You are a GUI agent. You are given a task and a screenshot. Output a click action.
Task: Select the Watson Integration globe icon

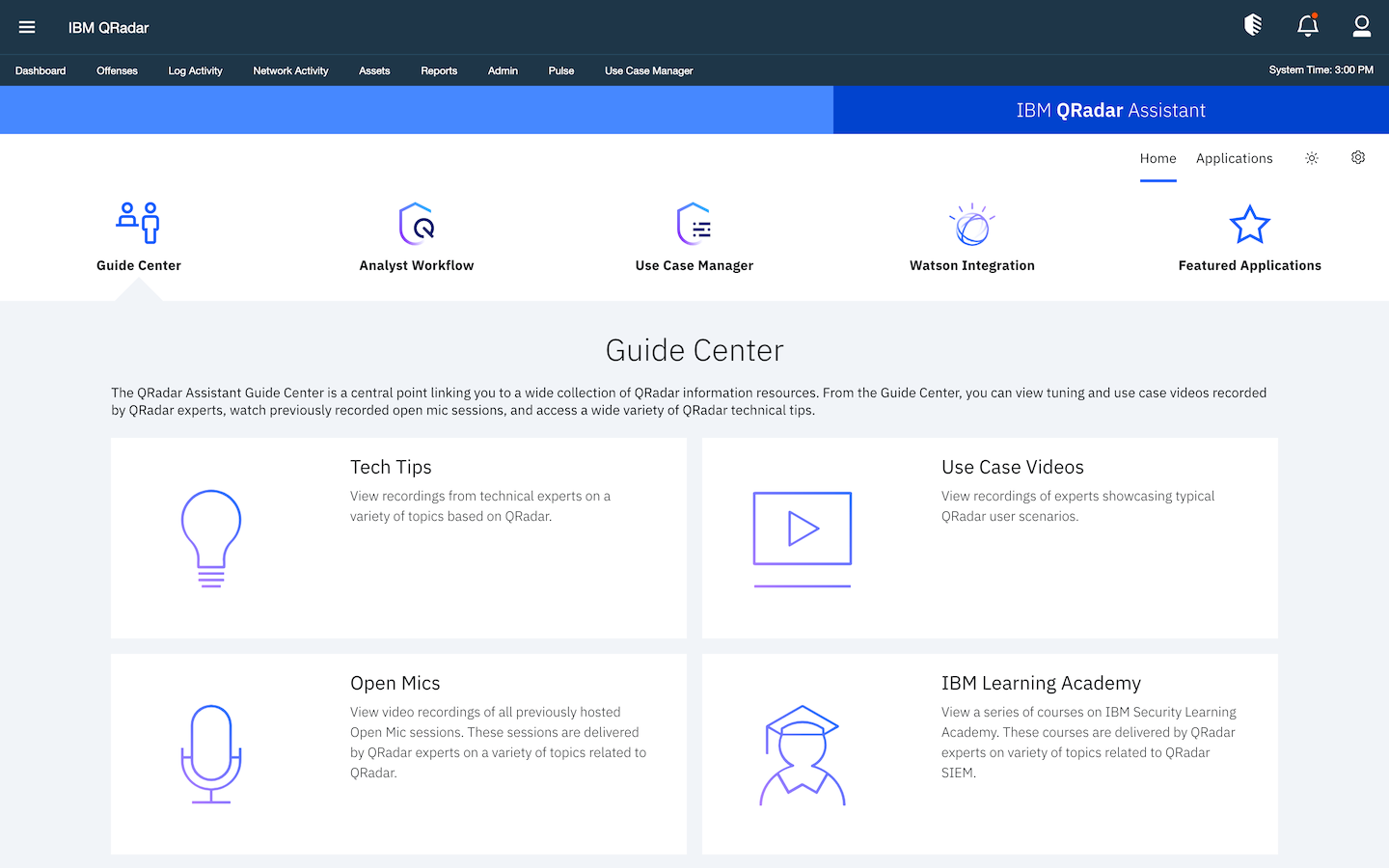point(971,222)
